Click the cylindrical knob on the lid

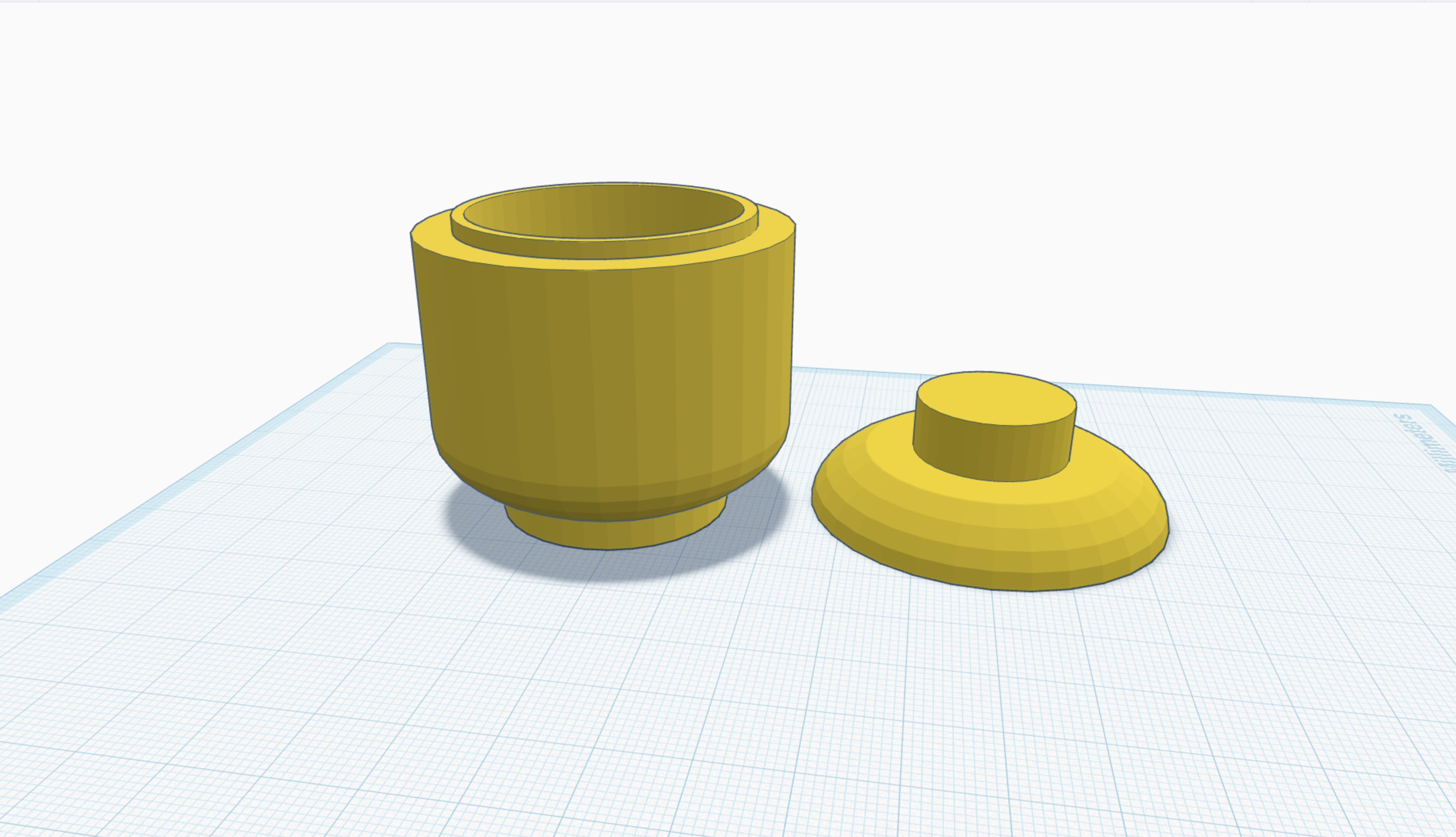point(995,427)
